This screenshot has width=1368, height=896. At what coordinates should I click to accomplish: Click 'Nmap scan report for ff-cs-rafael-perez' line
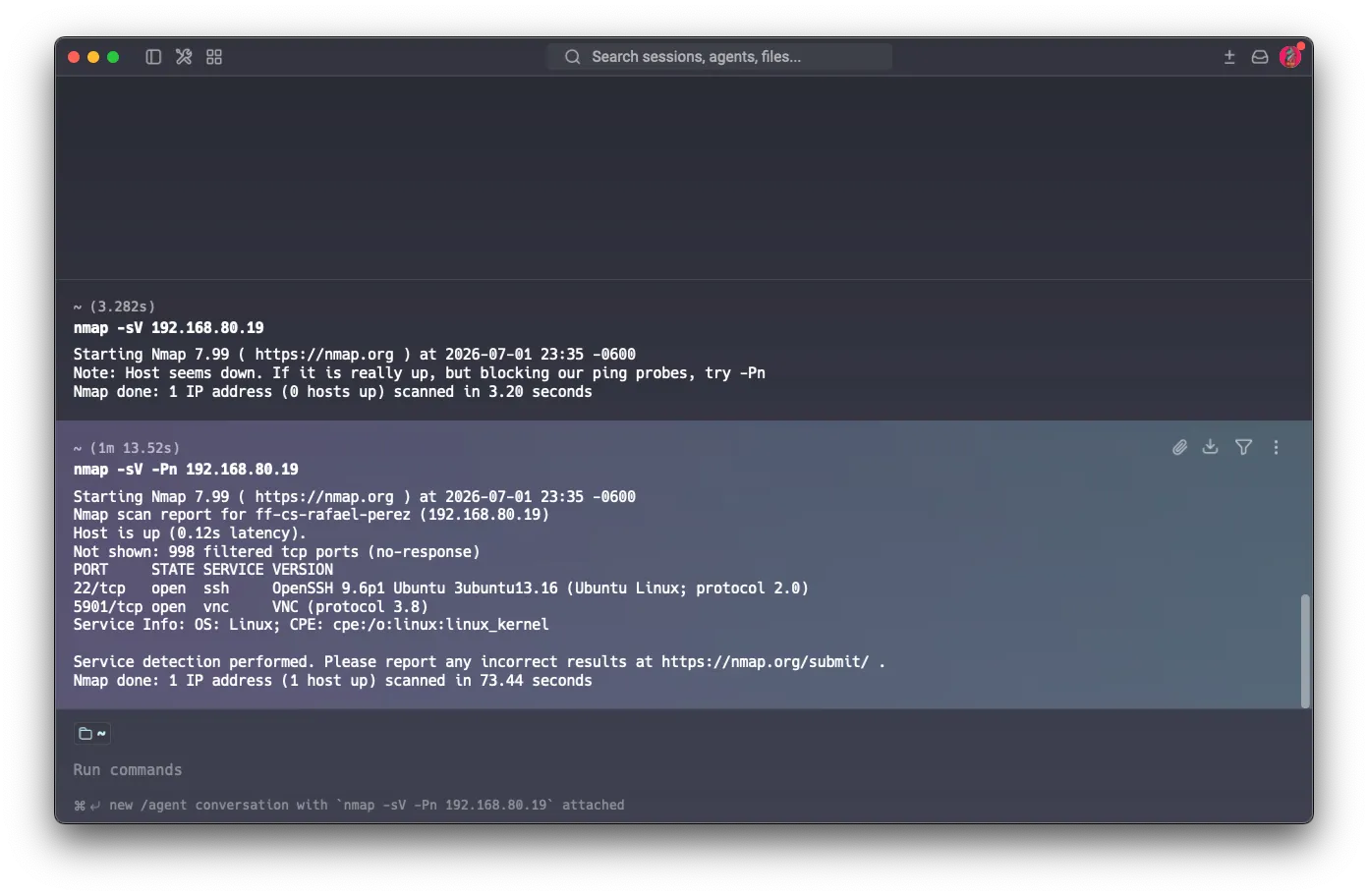tap(312, 515)
